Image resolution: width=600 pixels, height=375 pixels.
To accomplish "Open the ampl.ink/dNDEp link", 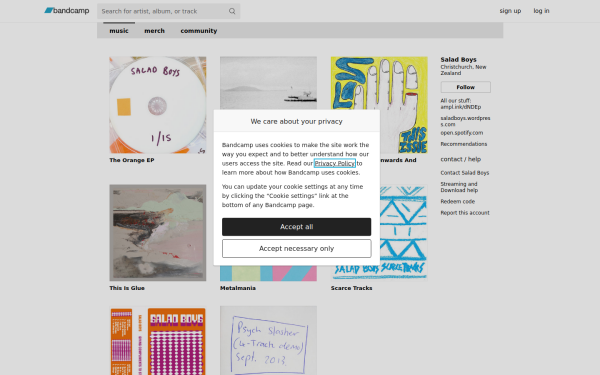I will [461, 107].
